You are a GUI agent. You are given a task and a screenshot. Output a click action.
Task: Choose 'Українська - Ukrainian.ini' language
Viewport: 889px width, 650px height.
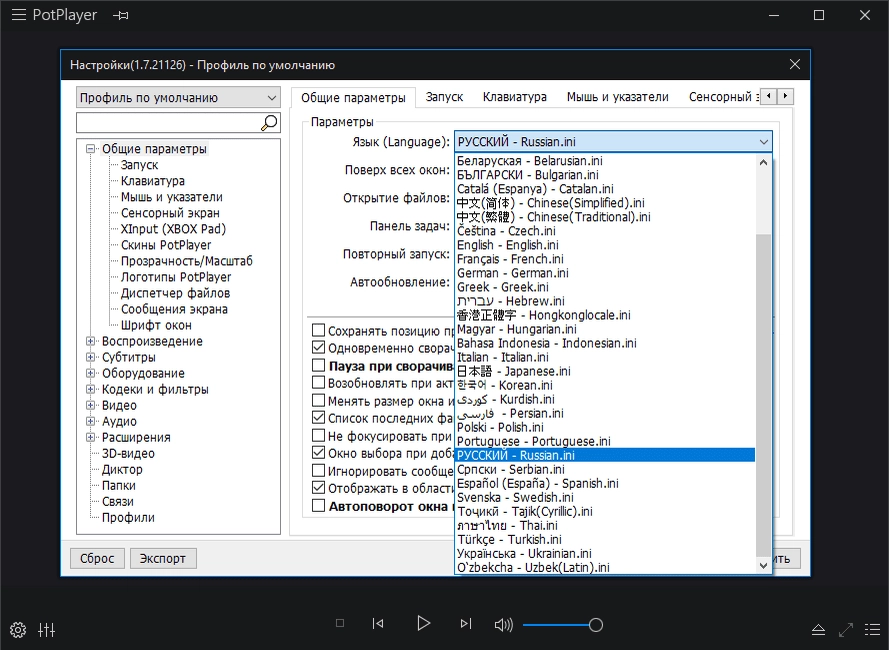tap(606, 554)
